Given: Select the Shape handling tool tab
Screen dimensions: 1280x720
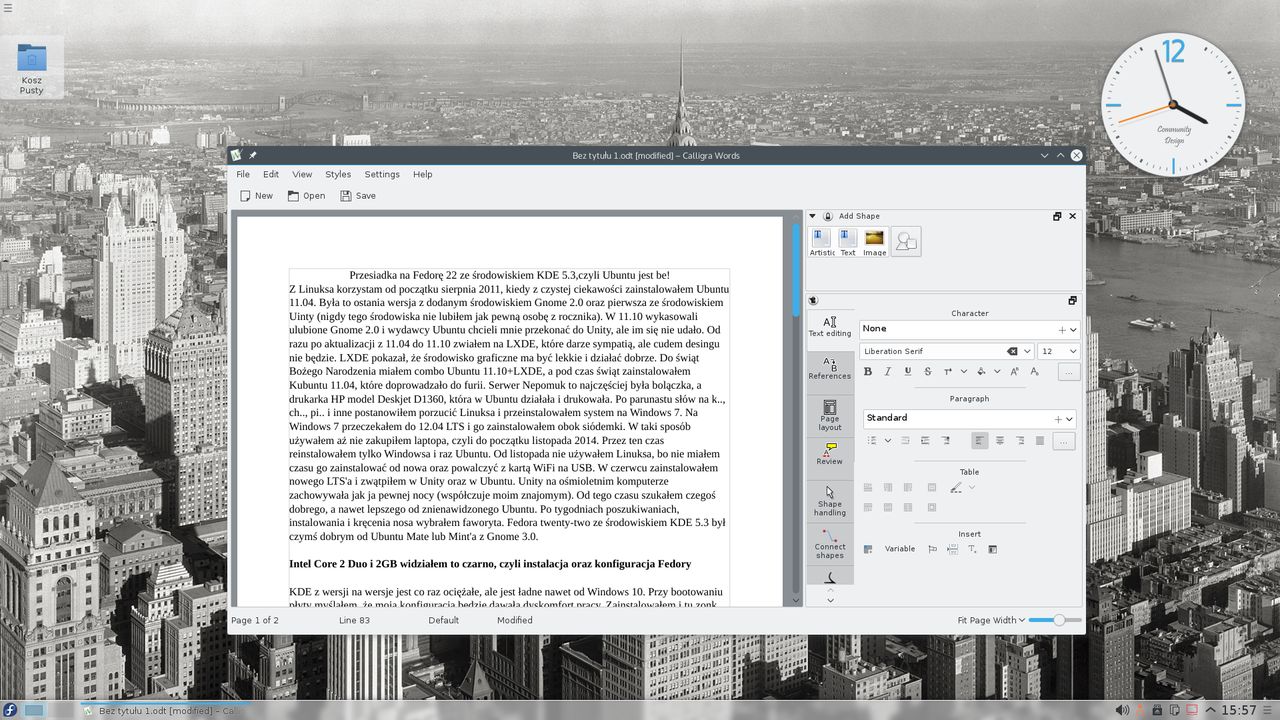Looking at the screenshot, I should coord(830,501).
